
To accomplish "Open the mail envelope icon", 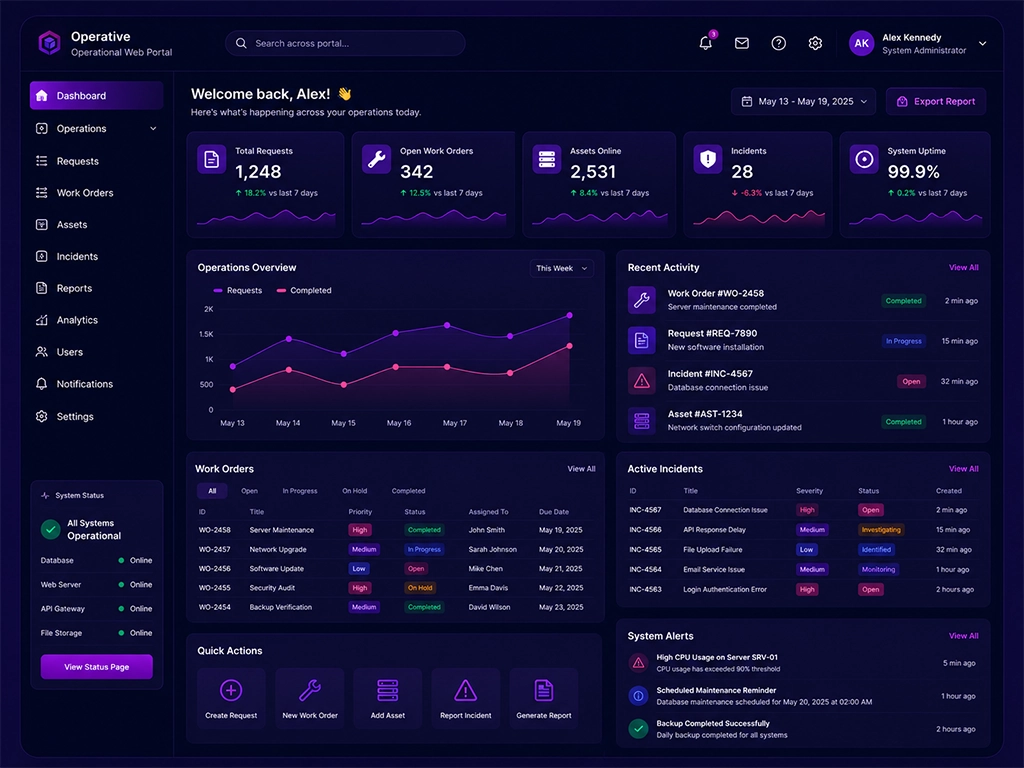I will [x=742, y=43].
